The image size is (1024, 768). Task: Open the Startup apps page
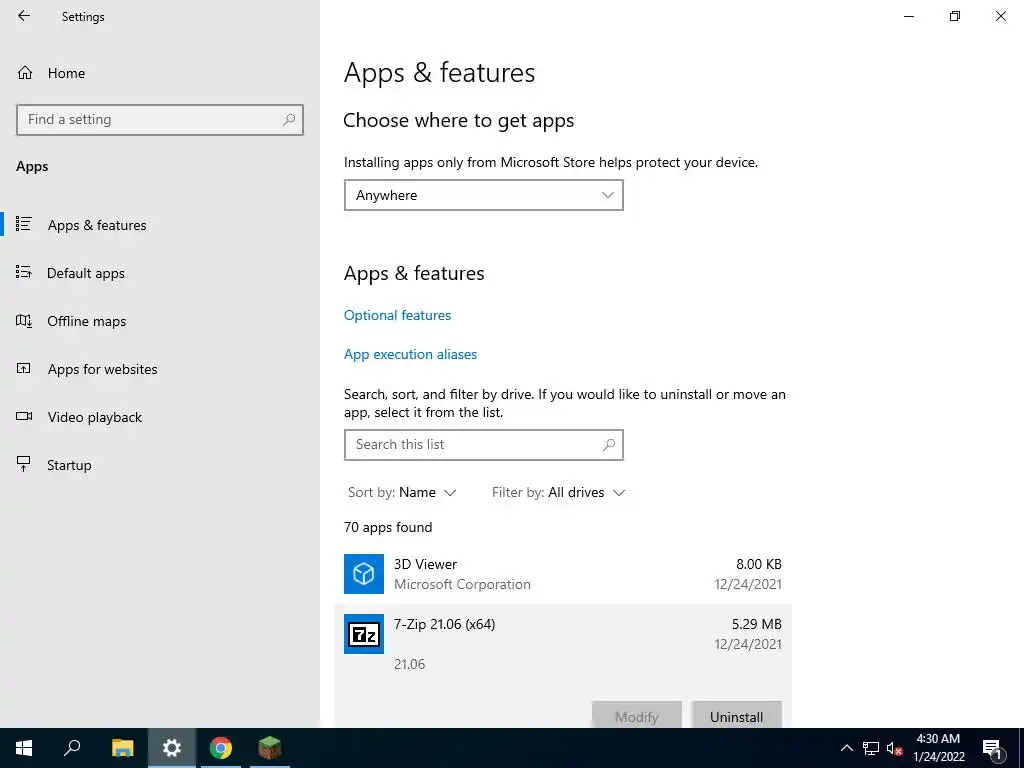160,465
